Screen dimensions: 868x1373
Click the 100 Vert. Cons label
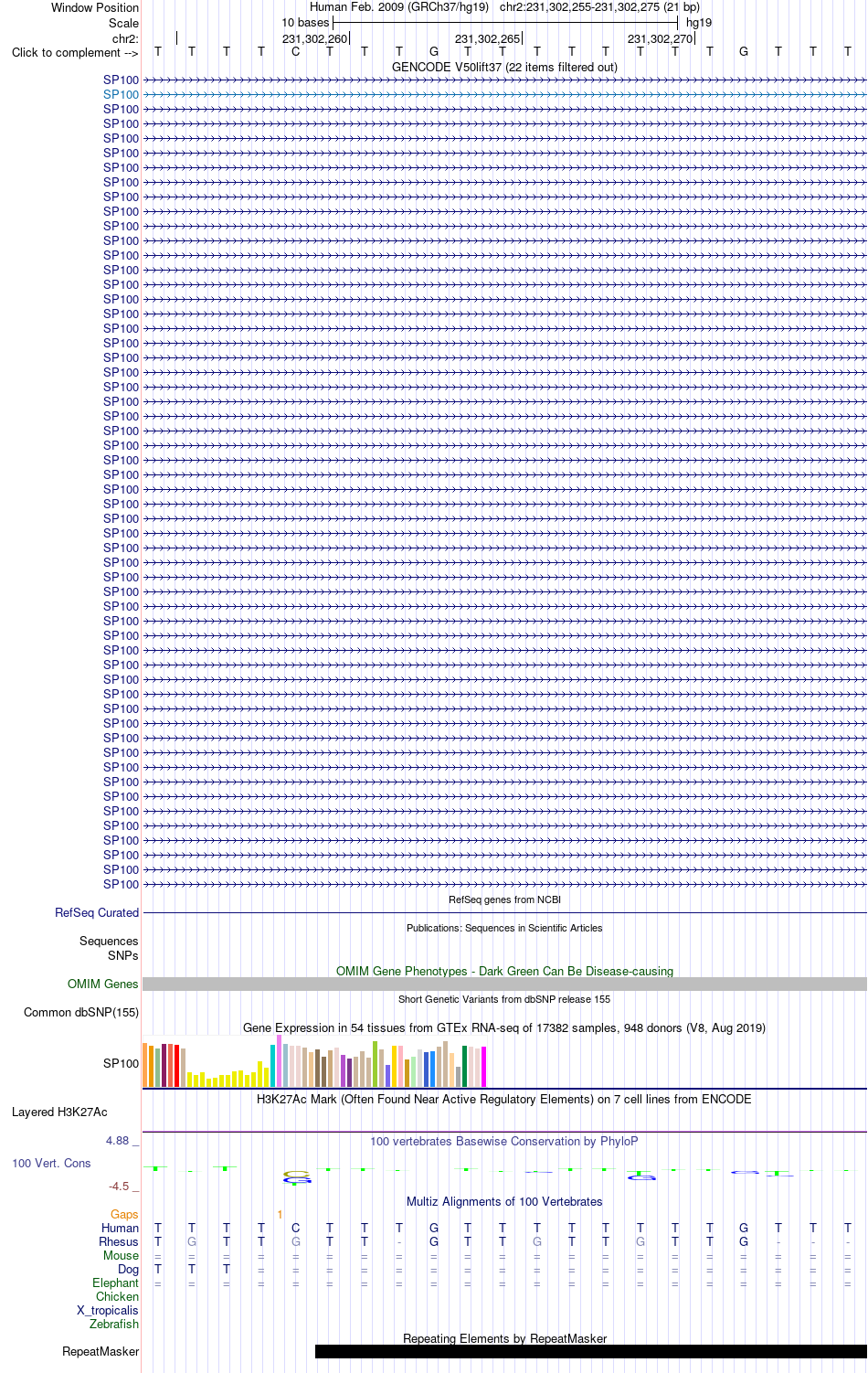pyautogui.click(x=51, y=1163)
